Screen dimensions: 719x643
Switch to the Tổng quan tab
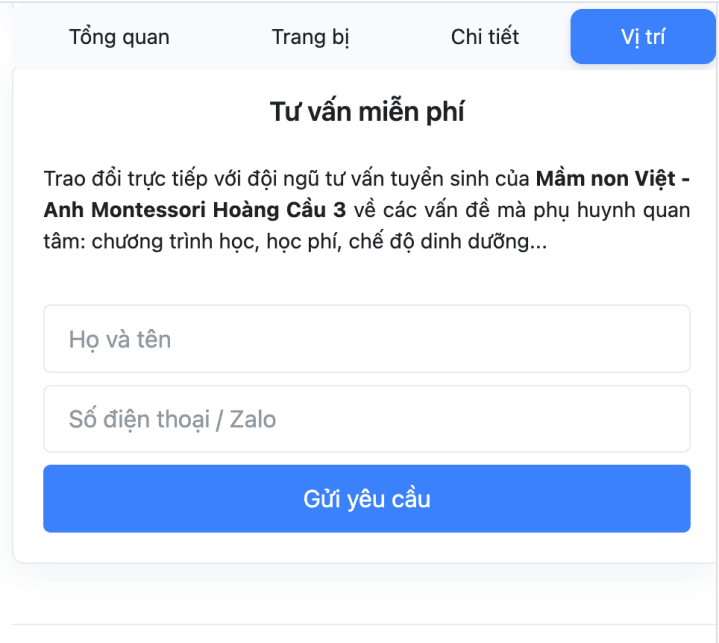click(x=119, y=37)
